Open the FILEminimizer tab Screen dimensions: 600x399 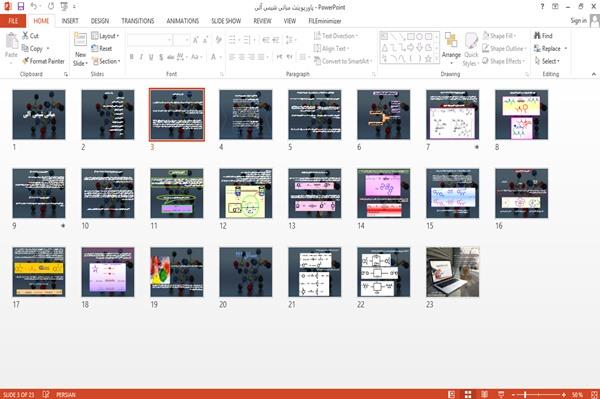[x=324, y=21]
